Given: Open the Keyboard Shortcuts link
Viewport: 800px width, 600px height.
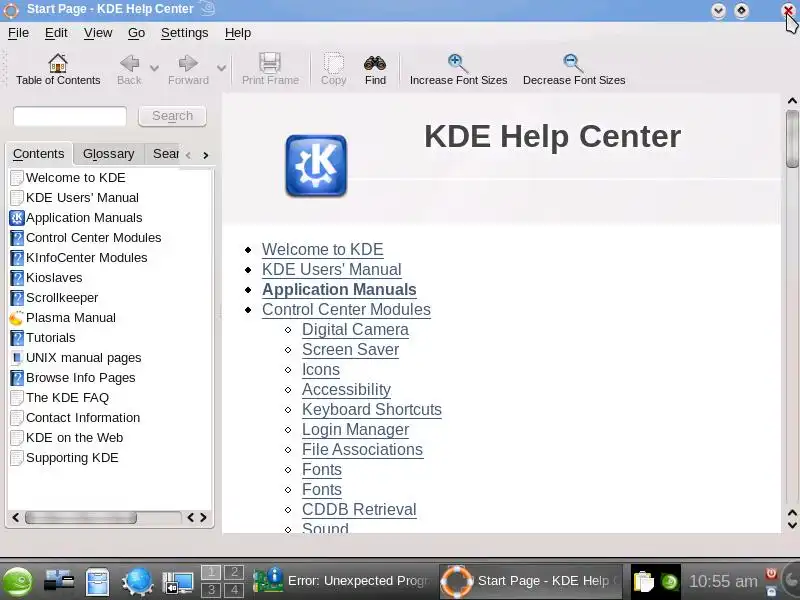Looking at the screenshot, I should (x=372, y=410).
